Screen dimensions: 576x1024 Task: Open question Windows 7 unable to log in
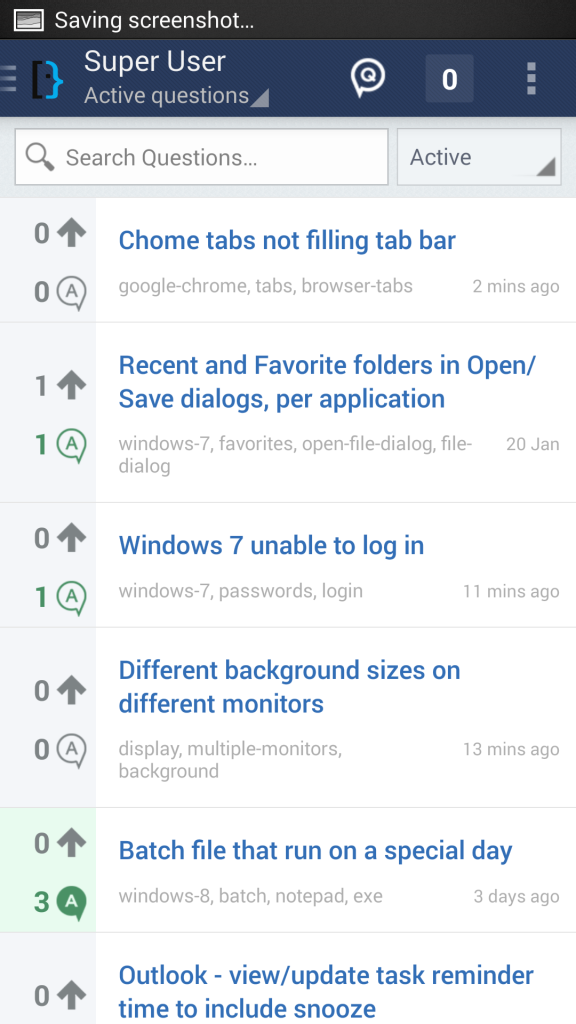(x=271, y=545)
